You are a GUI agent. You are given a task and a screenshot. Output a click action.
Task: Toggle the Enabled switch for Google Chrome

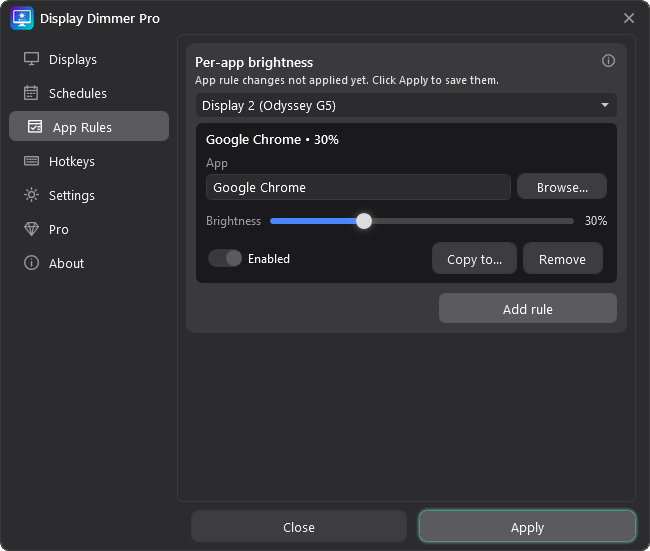[x=225, y=258]
